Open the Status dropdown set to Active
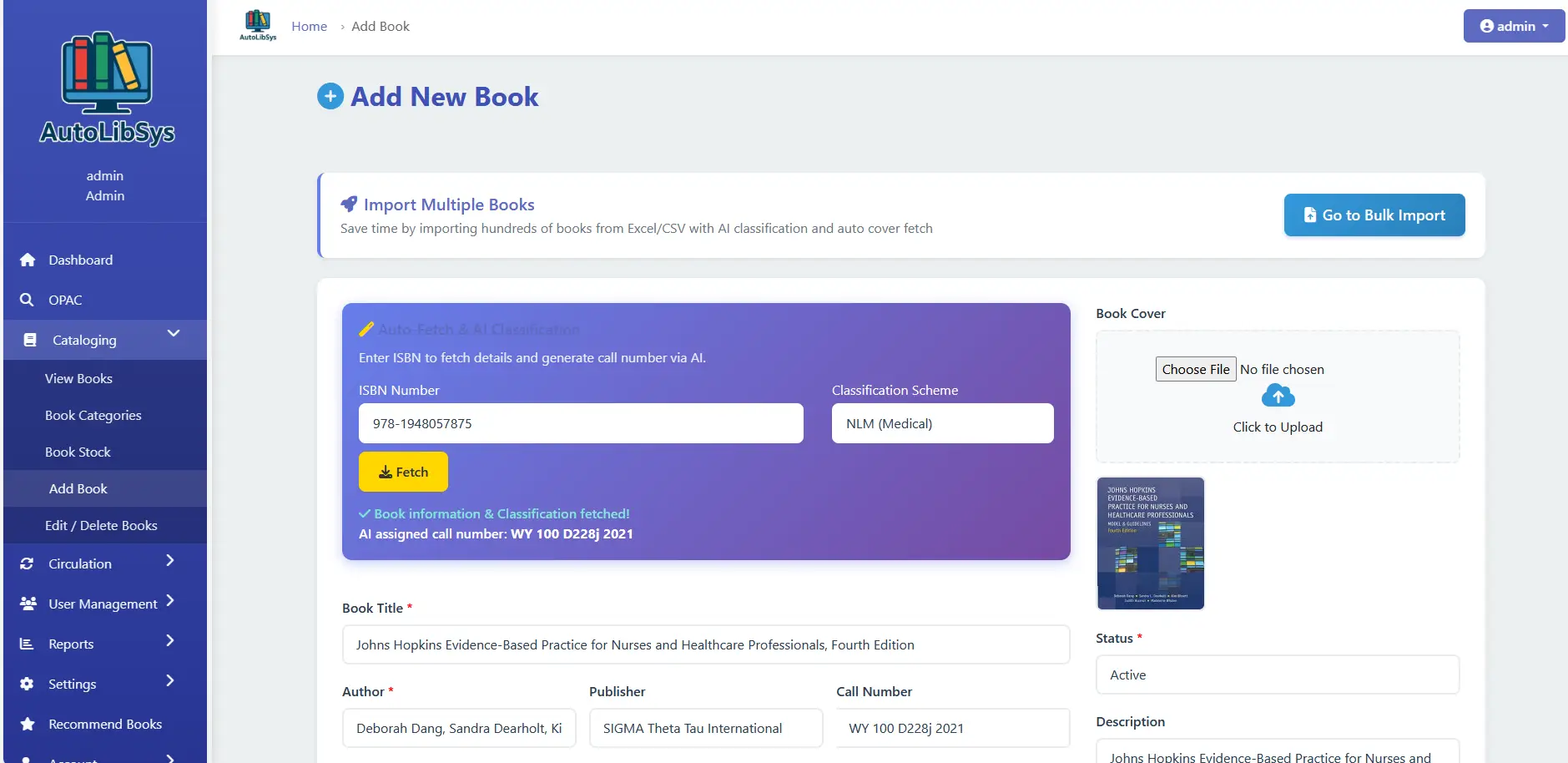 coord(1277,675)
